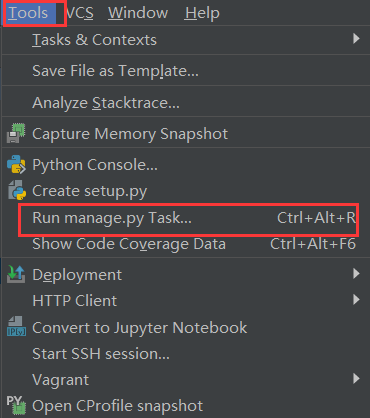Click the Capture Memory Snapshot icon
The image size is (370, 418).
pyautogui.click(x=16, y=133)
